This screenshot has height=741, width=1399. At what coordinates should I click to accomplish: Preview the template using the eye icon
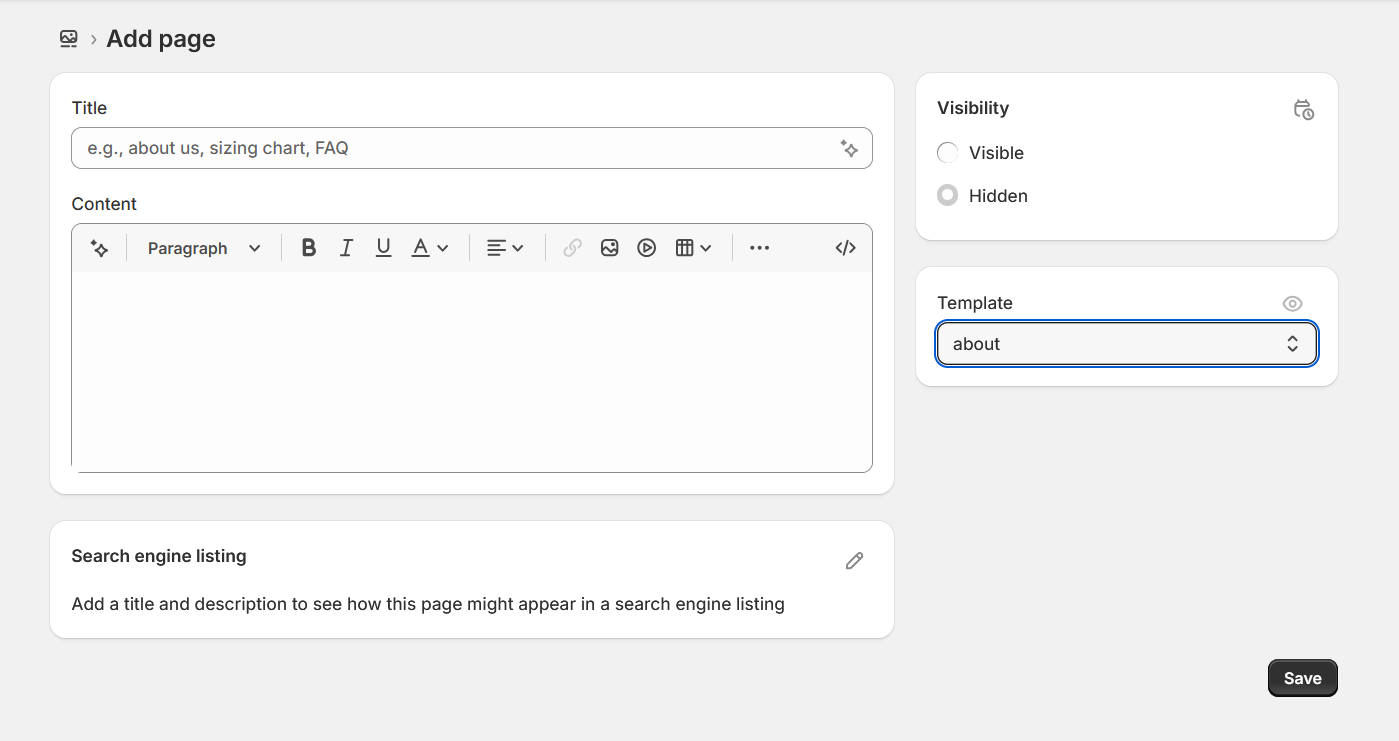pos(1292,303)
